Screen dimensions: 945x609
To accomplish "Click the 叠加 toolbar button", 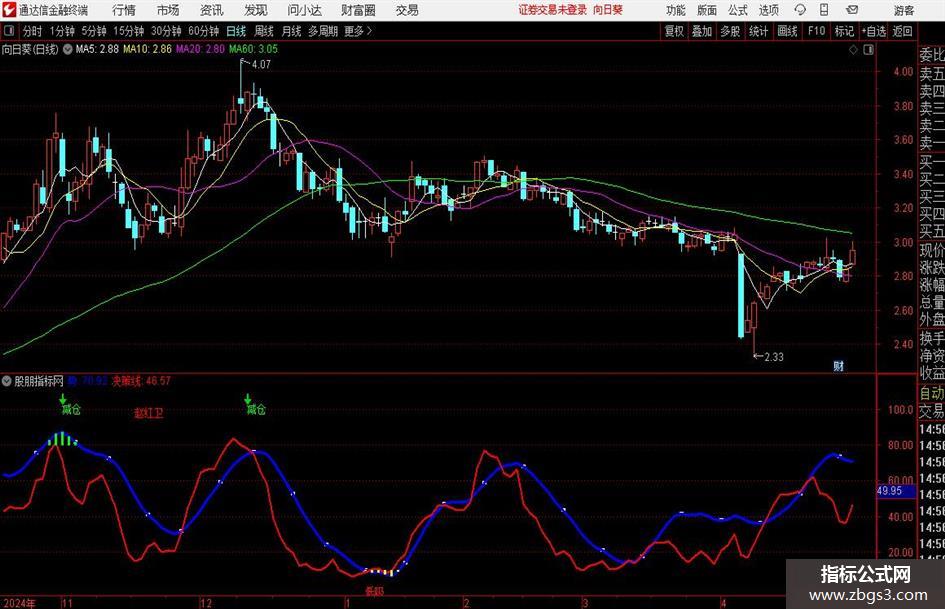I will 702,31.
